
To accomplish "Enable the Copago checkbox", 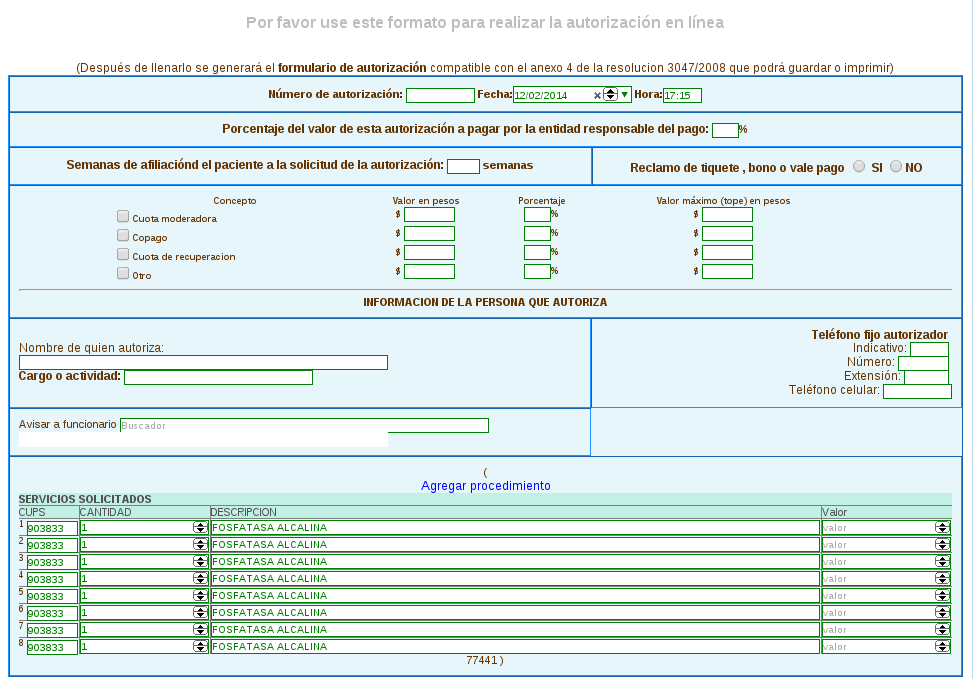I will (x=123, y=235).
